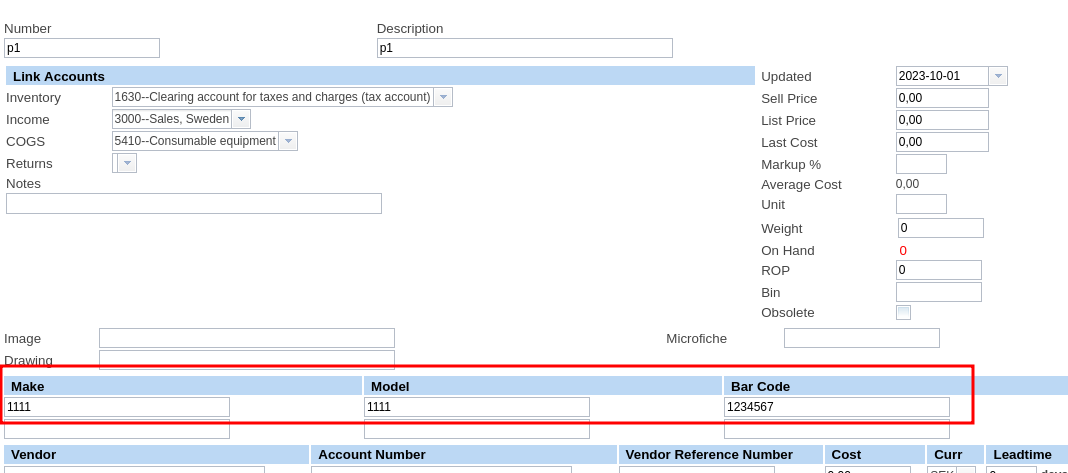
Task: Click the empty second-row Bar Code field
Action: click(836, 429)
